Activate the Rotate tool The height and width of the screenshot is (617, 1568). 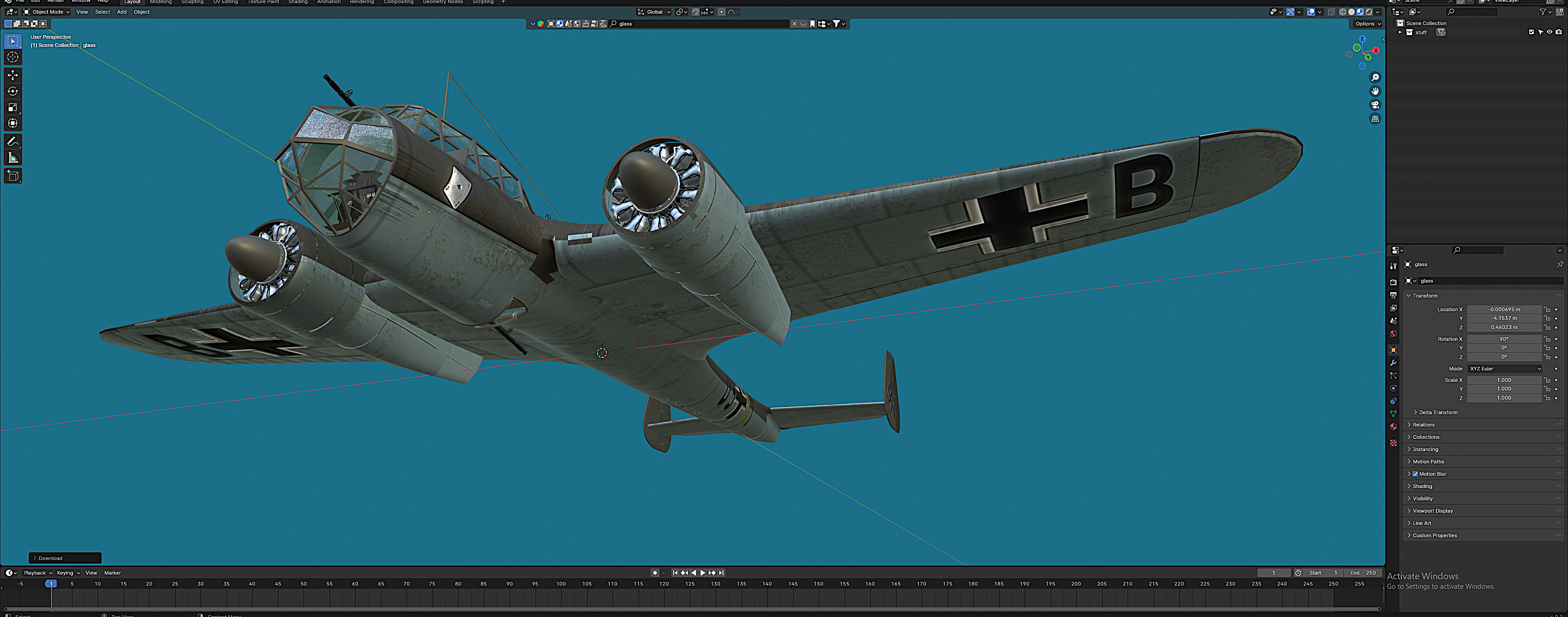point(13,91)
